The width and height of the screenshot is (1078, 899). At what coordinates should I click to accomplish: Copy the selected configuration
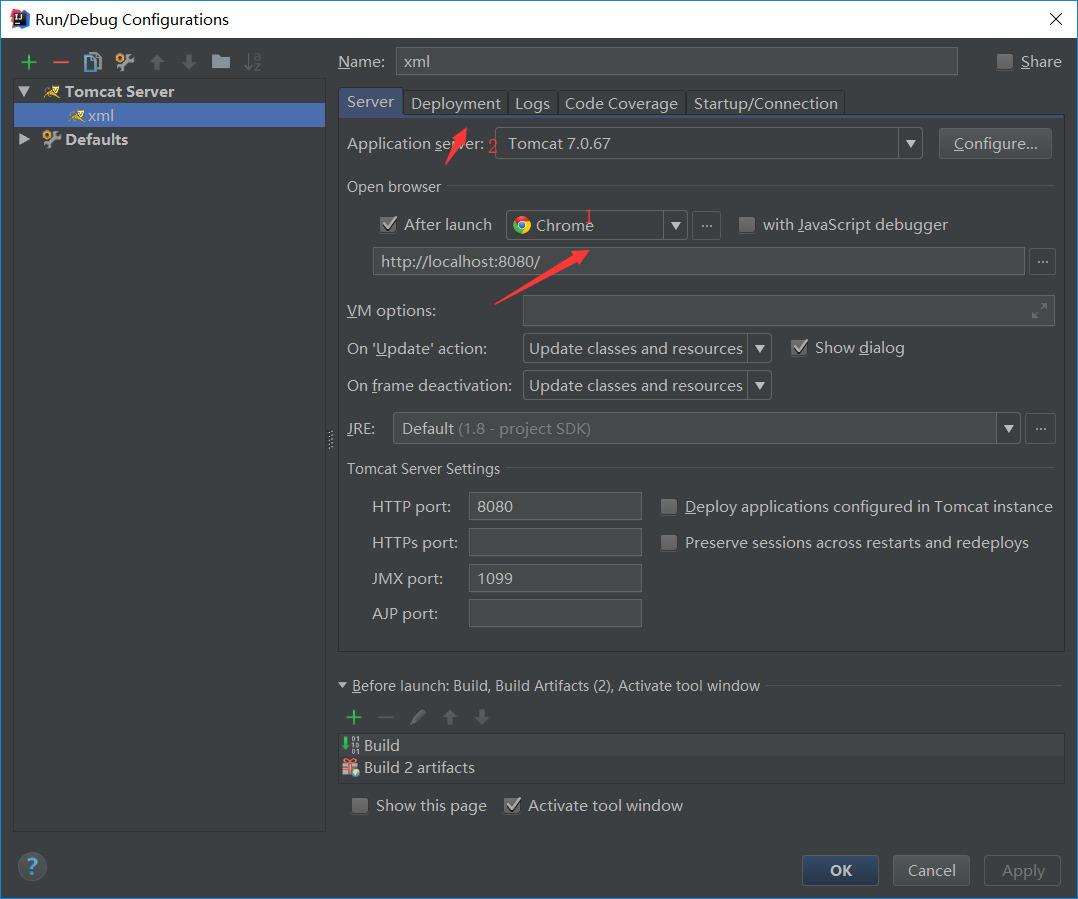92,62
